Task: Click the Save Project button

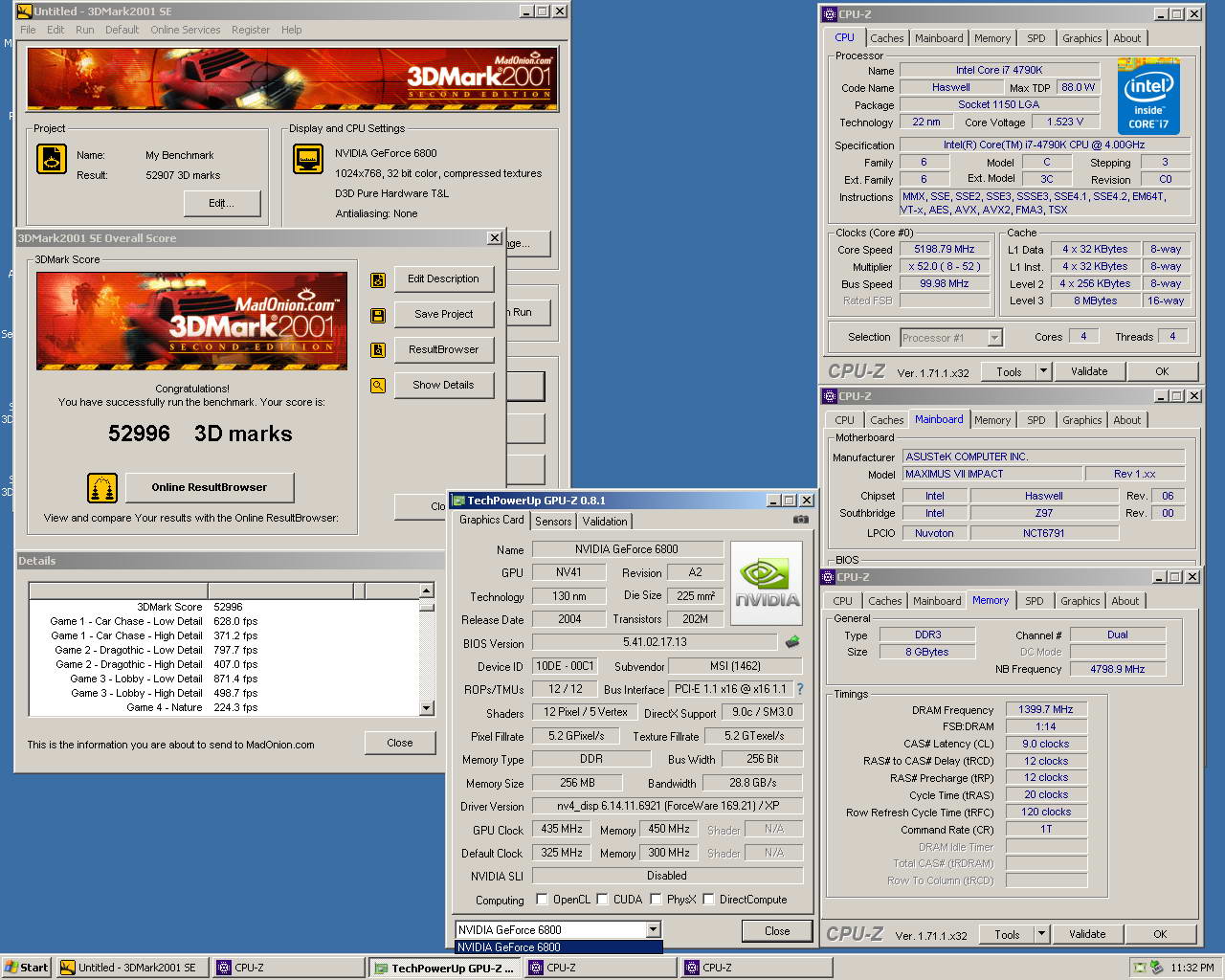Action: (x=444, y=315)
